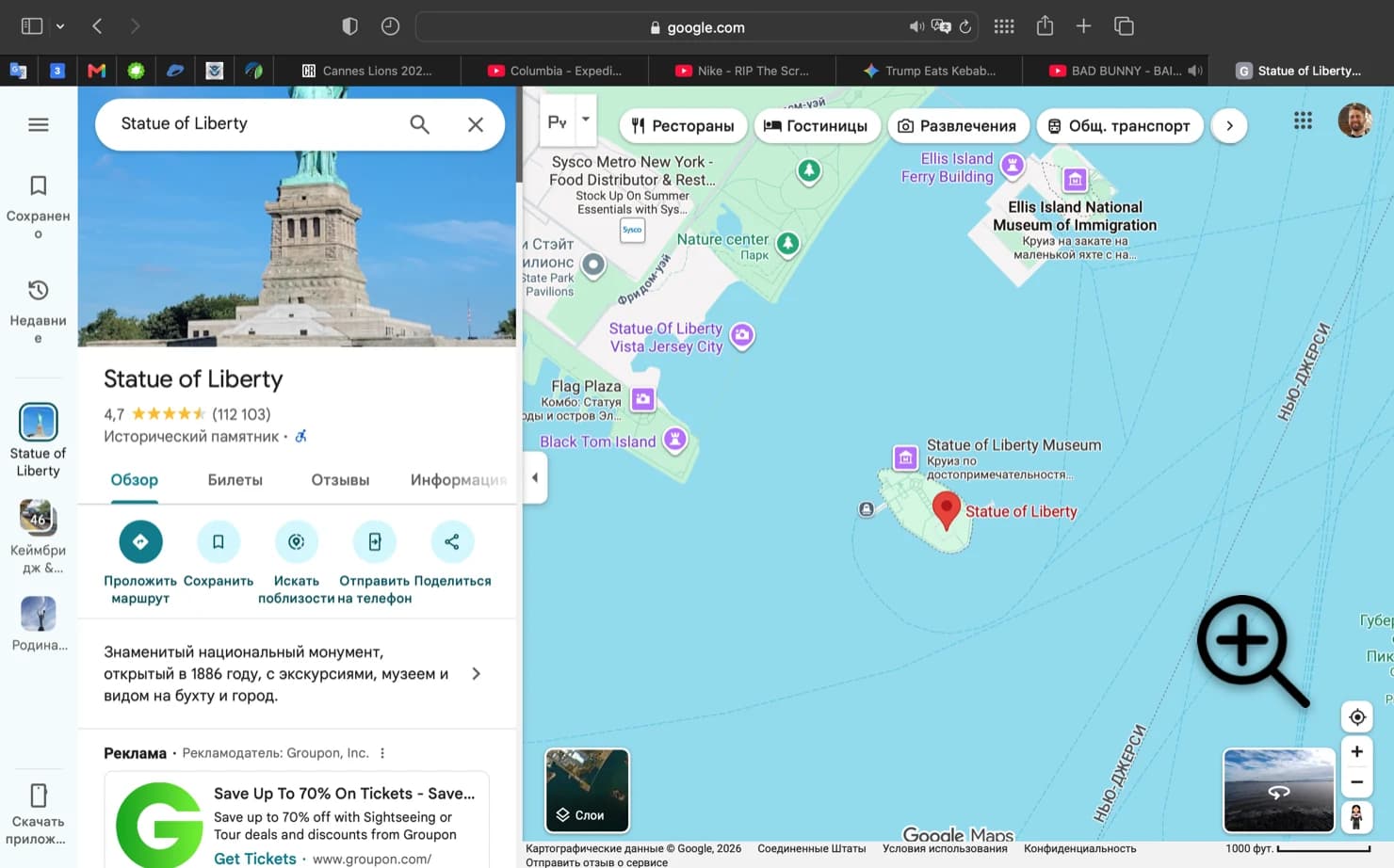The height and width of the screenshot is (868, 1394).
Task: Switch to Cannes Lions 202... tab
Action: pos(367,71)
